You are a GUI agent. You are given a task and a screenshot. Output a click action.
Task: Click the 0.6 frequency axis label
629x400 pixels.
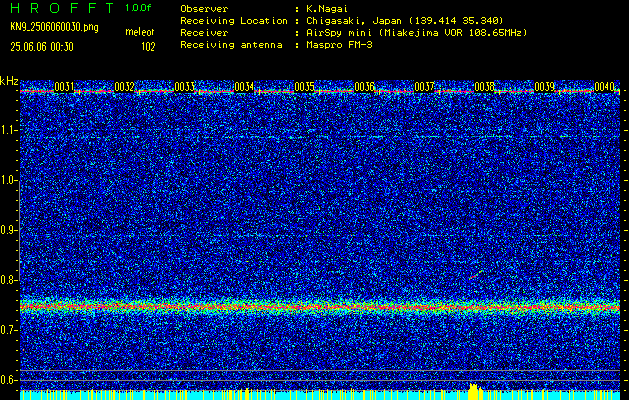[x=8, y=380]
